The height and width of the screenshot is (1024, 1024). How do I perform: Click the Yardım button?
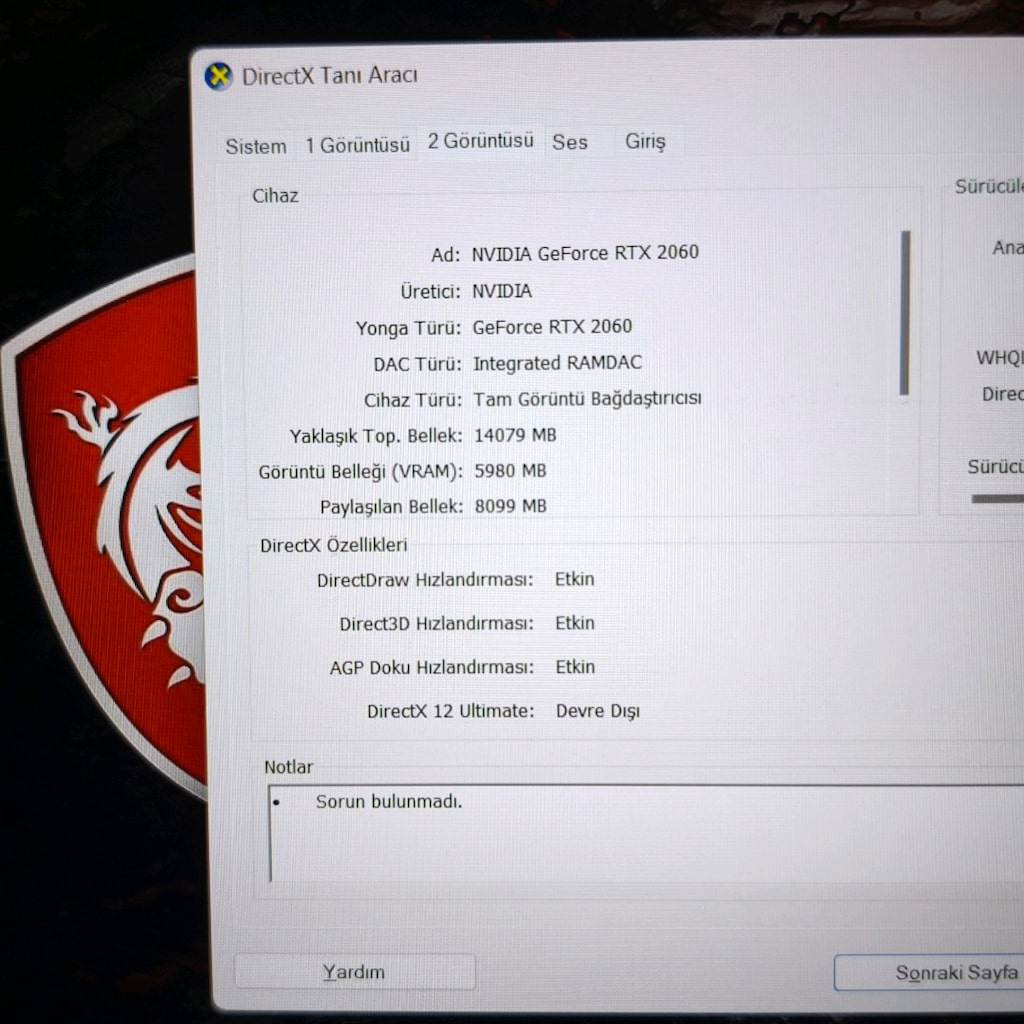pos(355,972)
